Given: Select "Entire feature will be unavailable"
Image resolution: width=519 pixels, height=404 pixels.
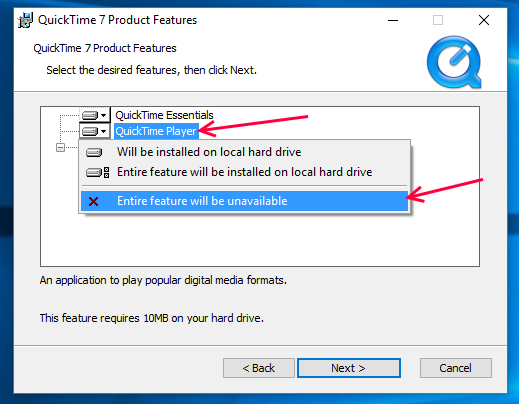Looking at the screenshot, I should 244,201.
